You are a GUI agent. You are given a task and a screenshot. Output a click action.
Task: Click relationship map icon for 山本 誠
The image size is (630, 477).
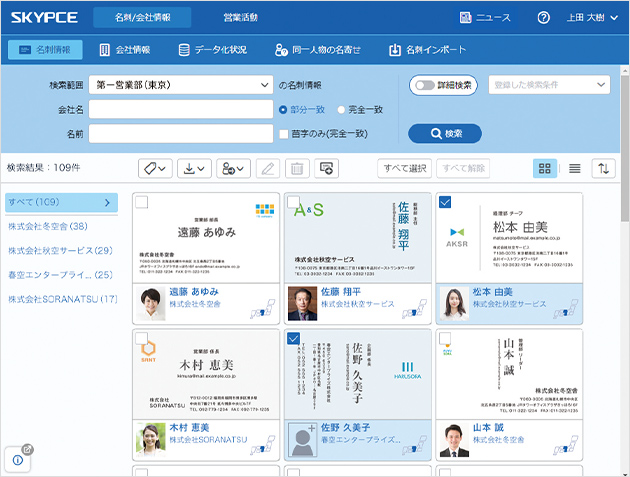(566, 445)
